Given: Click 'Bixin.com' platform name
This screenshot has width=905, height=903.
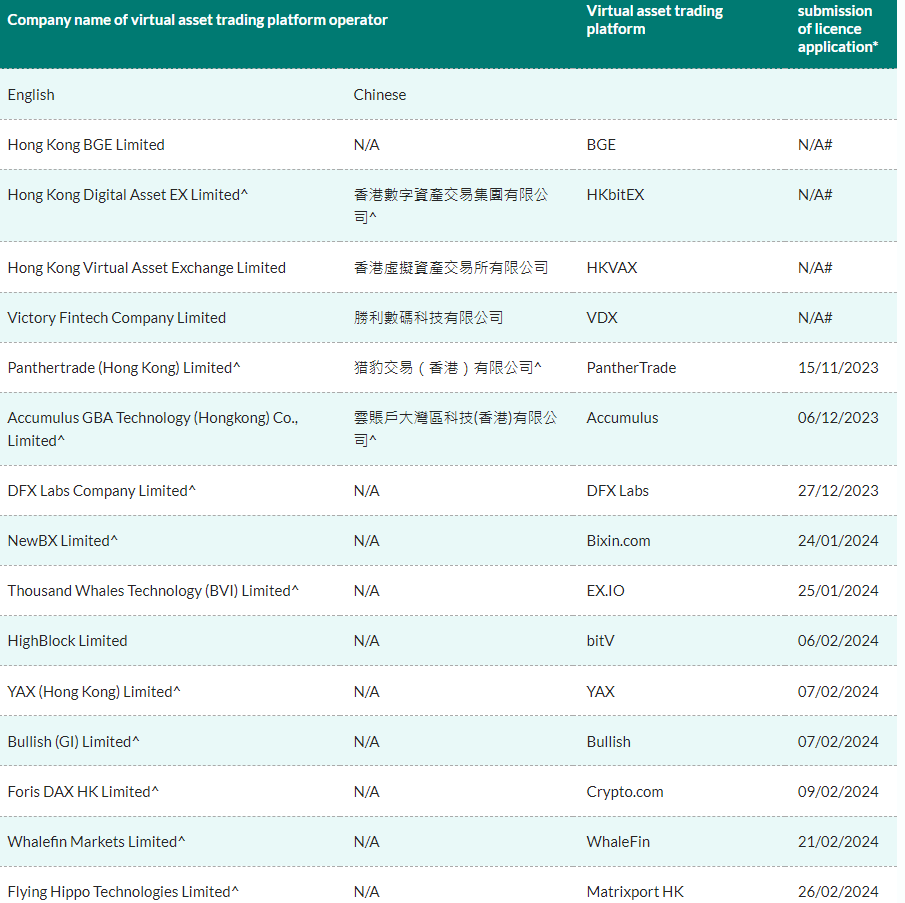Looking at the screenshot, I should 618,541.
